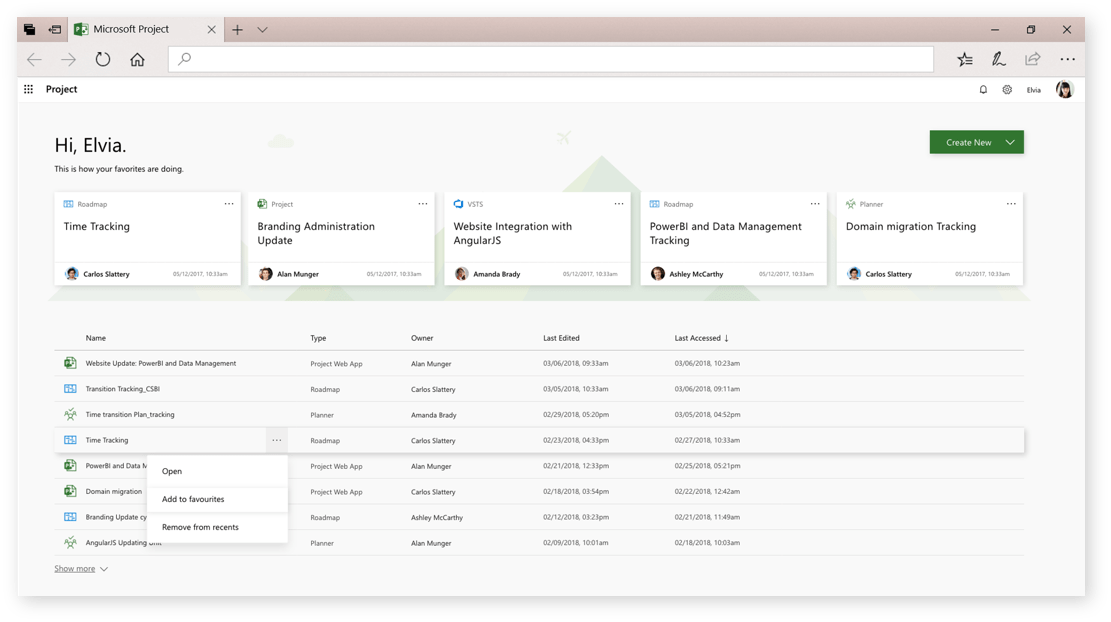Select Add to favourites from the context menu
The image size is (1111, 622).
[x=193, y=499]
